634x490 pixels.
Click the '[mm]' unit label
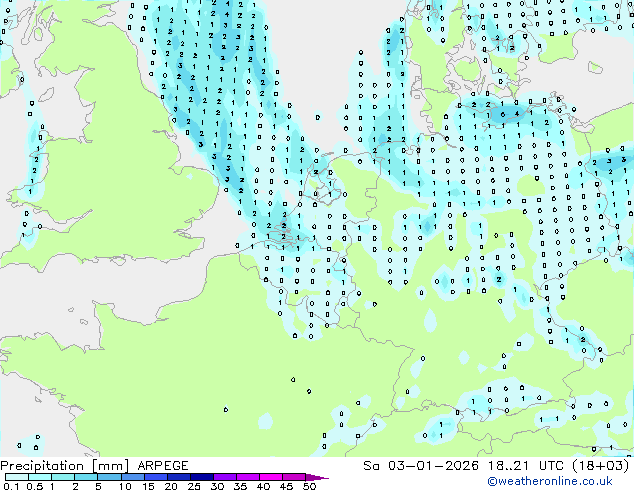(110, 466)
